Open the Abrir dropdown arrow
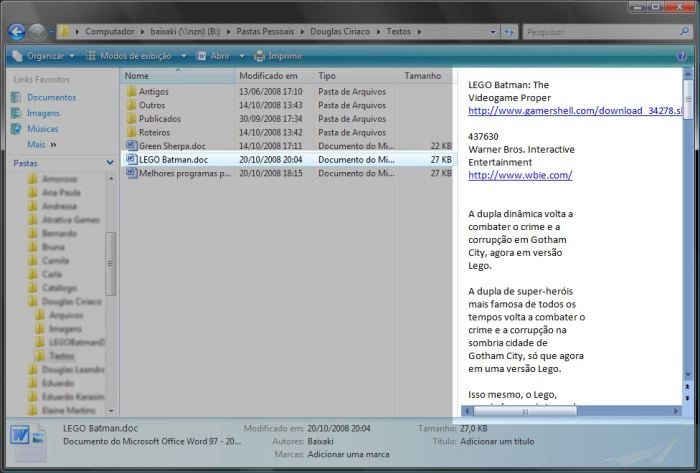This screenshot has height=473, width=700. coord(242,56)
